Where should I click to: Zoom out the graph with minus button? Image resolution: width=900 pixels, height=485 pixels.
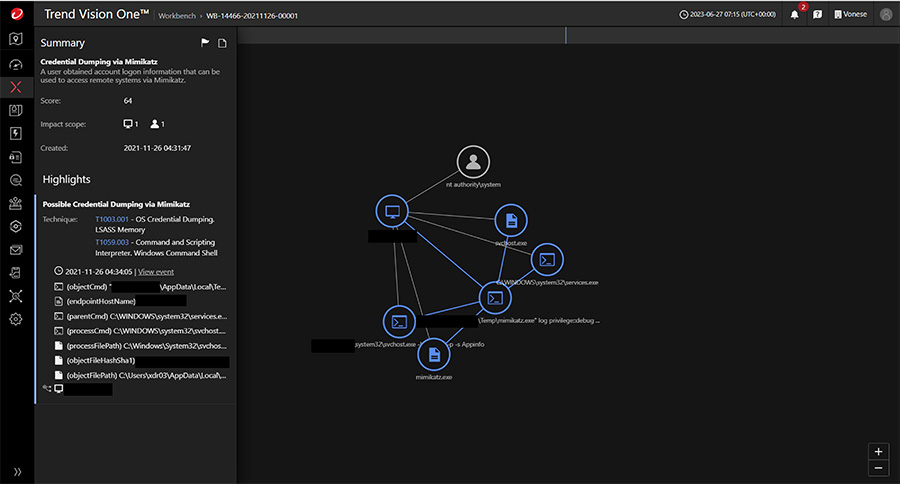878,468
